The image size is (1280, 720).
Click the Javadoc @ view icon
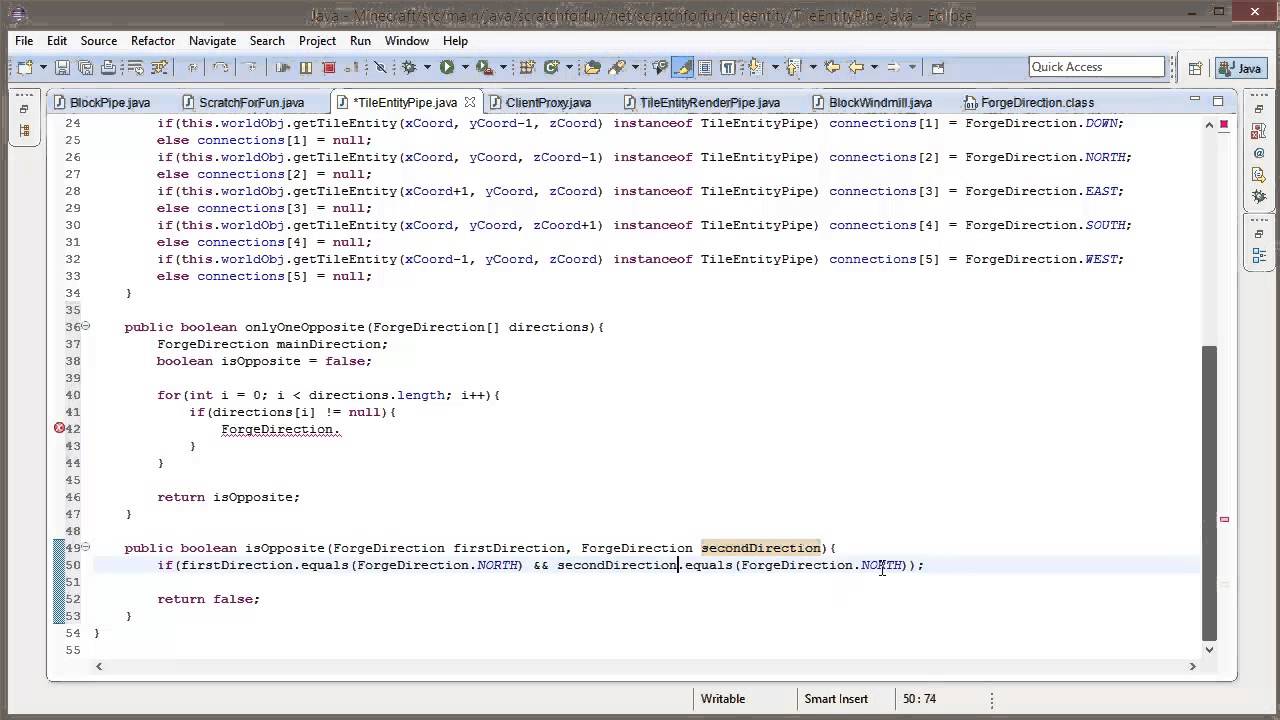point(1259,153)
